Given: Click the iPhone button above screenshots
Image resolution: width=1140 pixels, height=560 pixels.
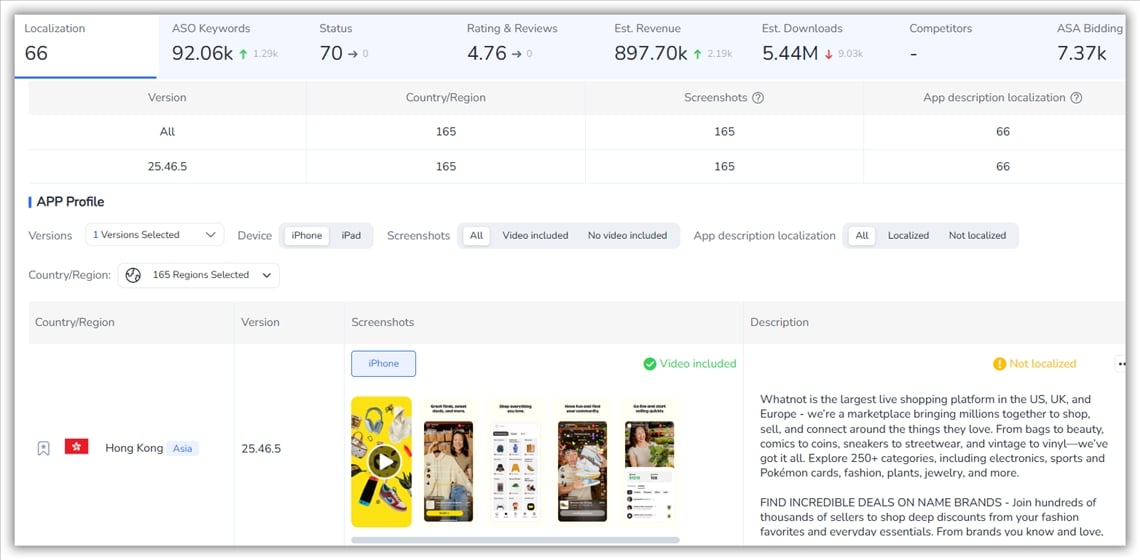Looking at the screenshot, I should click(383, 364).
